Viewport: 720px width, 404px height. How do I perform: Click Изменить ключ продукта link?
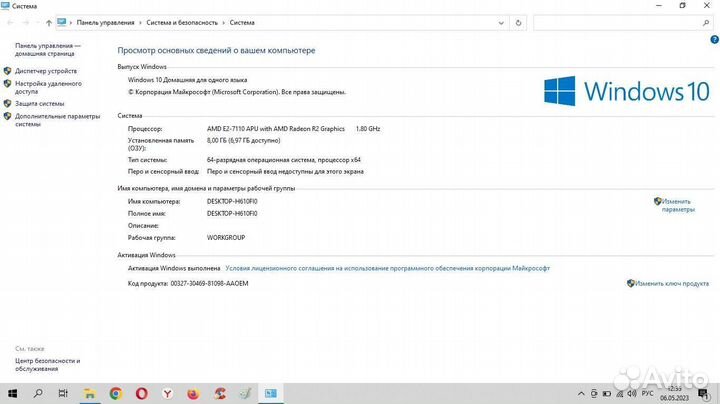[x=672, y=284]
